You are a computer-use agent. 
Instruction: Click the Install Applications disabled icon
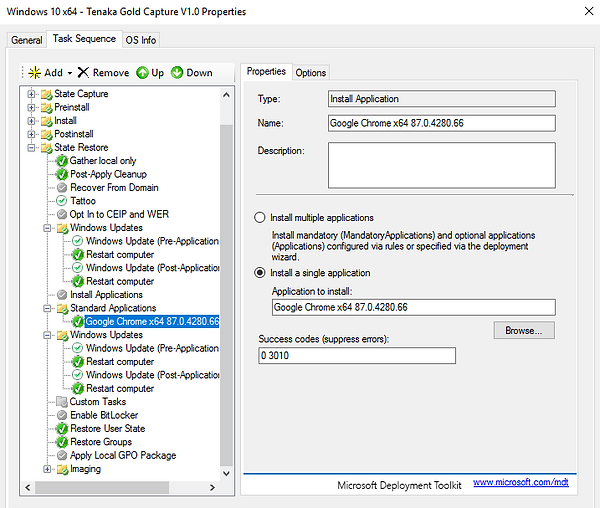click(62, 295)
